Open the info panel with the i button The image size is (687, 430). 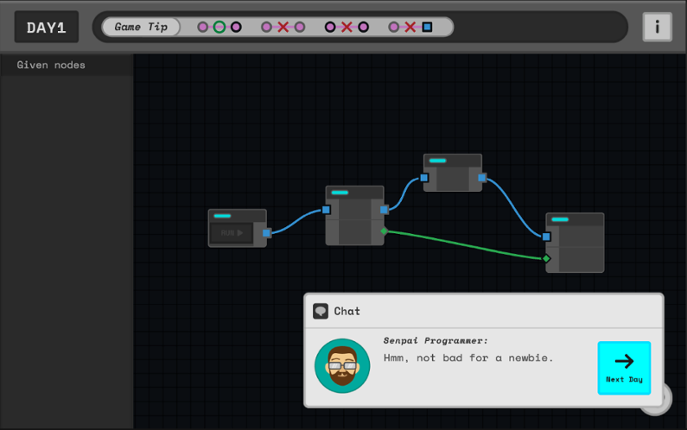[657, 27]
